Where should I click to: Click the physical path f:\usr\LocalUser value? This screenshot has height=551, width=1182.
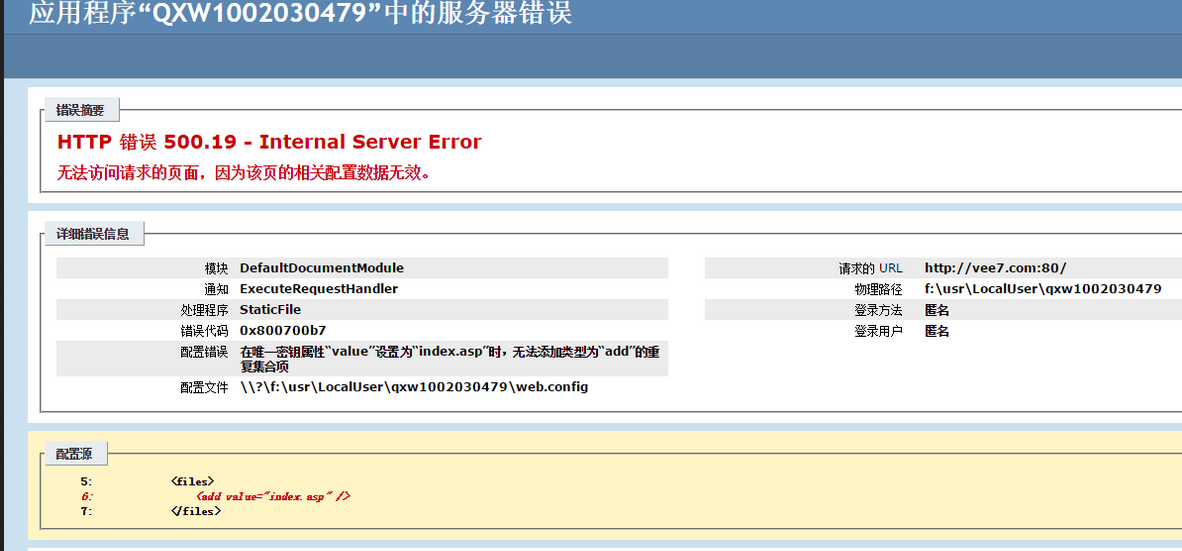point(1042,289)
